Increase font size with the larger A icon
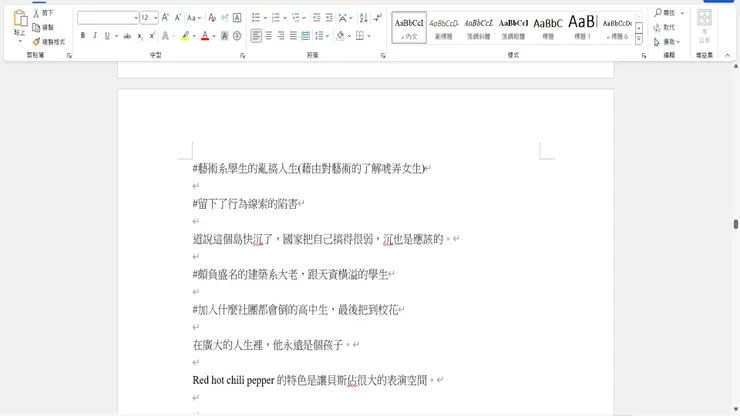The width and height of the screenshot is (740, 416). pos(165,17)
